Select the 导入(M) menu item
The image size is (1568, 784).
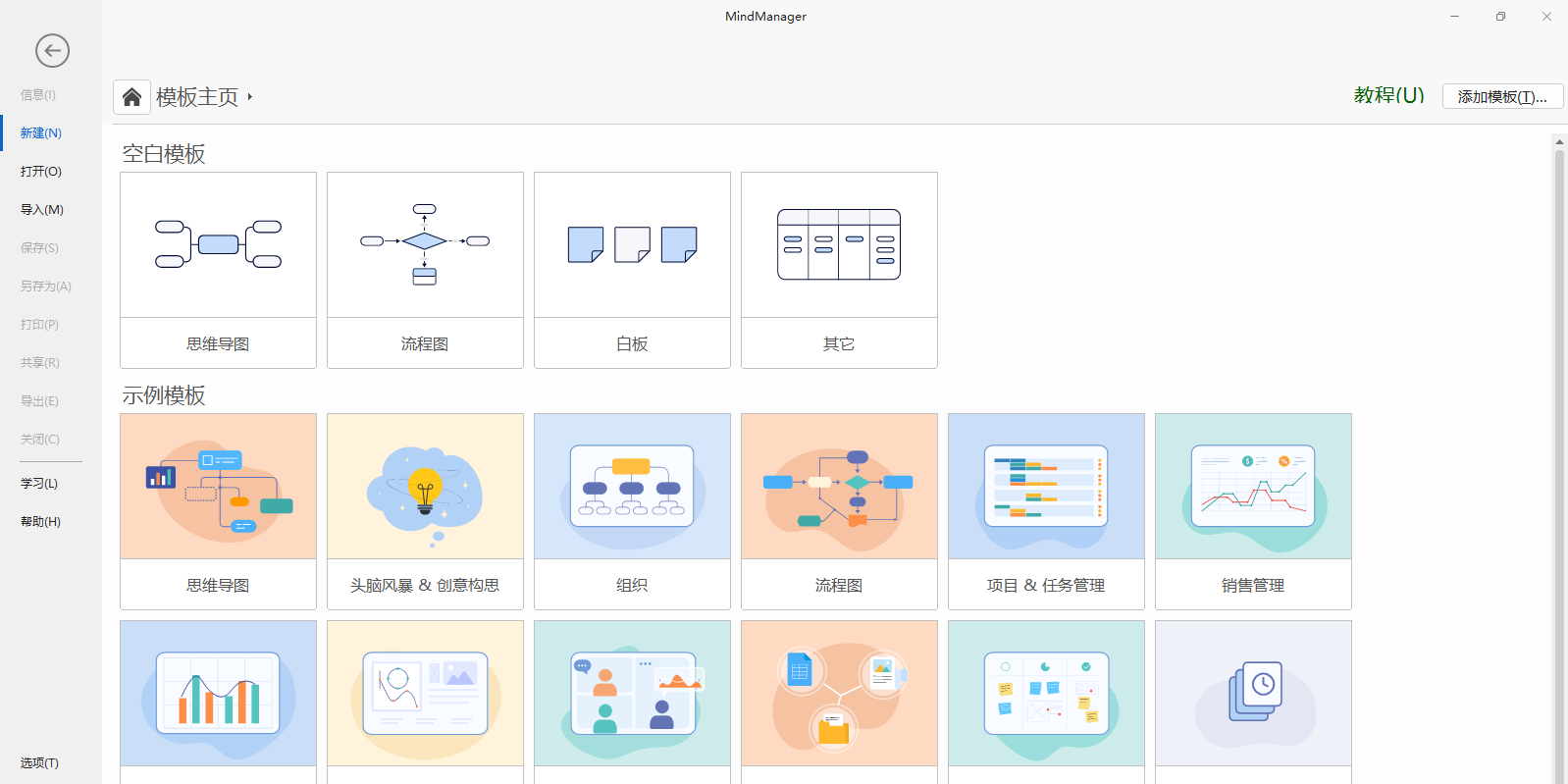pyautogui.click(x=42, y=210)
